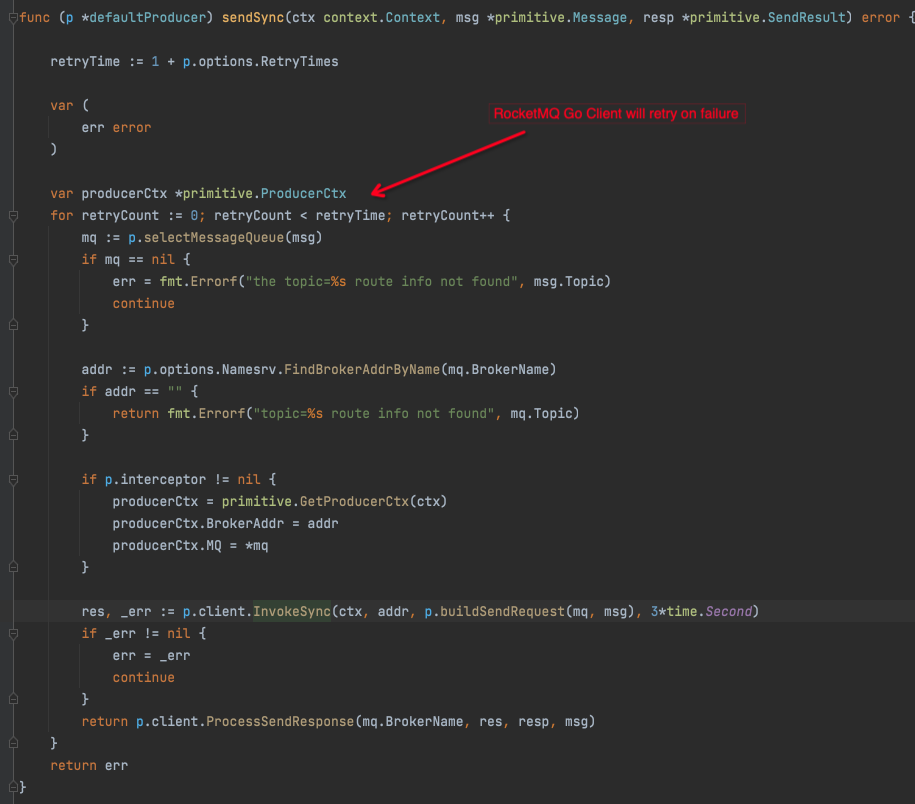The width and height of the screenshot is (915, 804).
Task: Click ProcessSendResponse method call
Action: coord(280,722)
